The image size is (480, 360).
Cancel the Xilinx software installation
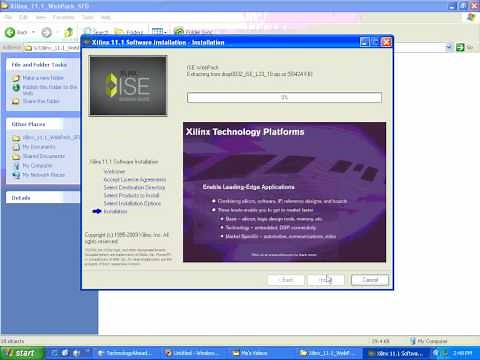370,280
